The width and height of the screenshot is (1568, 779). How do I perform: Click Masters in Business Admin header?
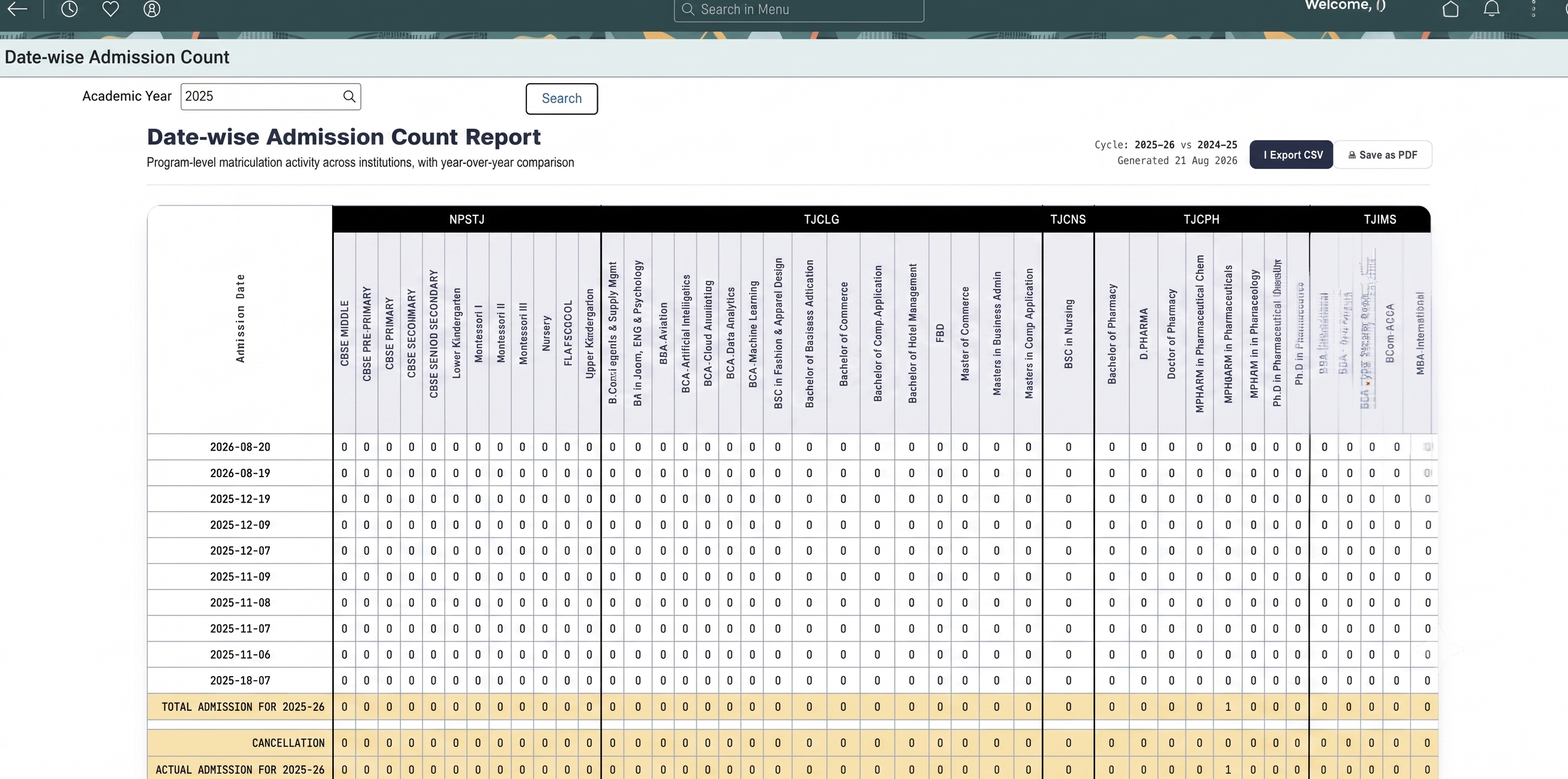tap(997, 333)
